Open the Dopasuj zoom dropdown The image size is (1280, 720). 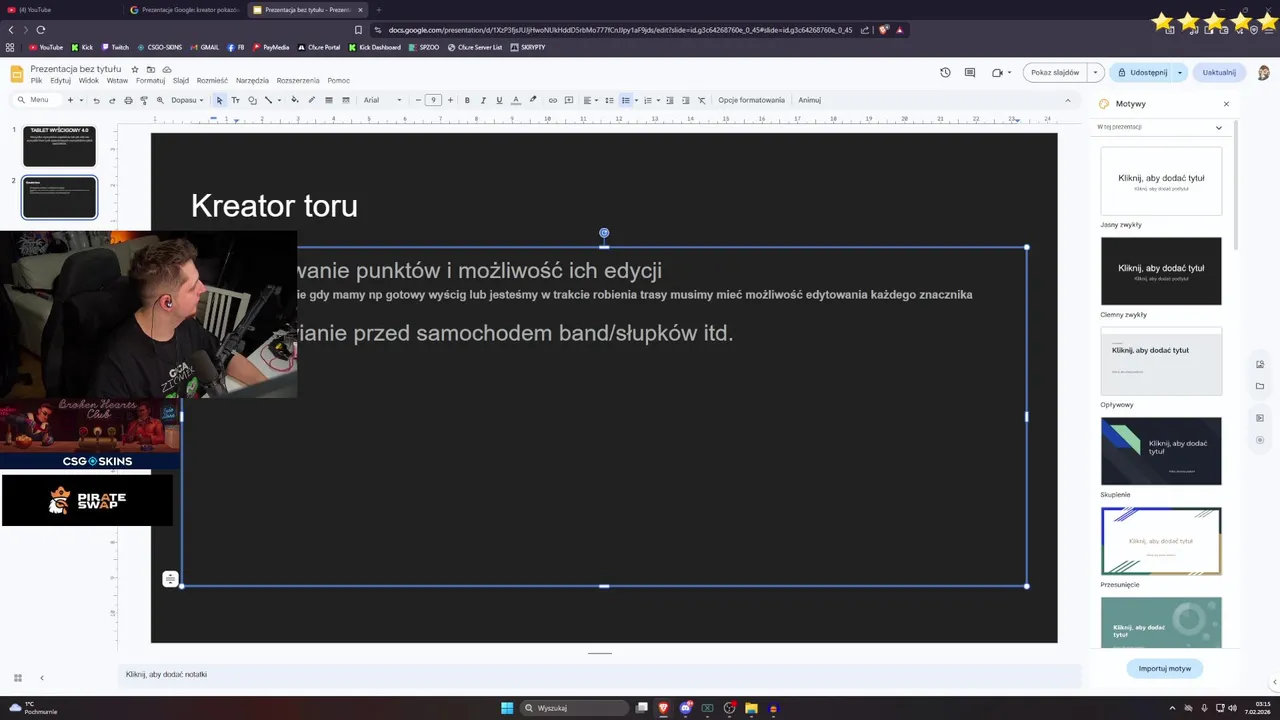coord(187,100)
